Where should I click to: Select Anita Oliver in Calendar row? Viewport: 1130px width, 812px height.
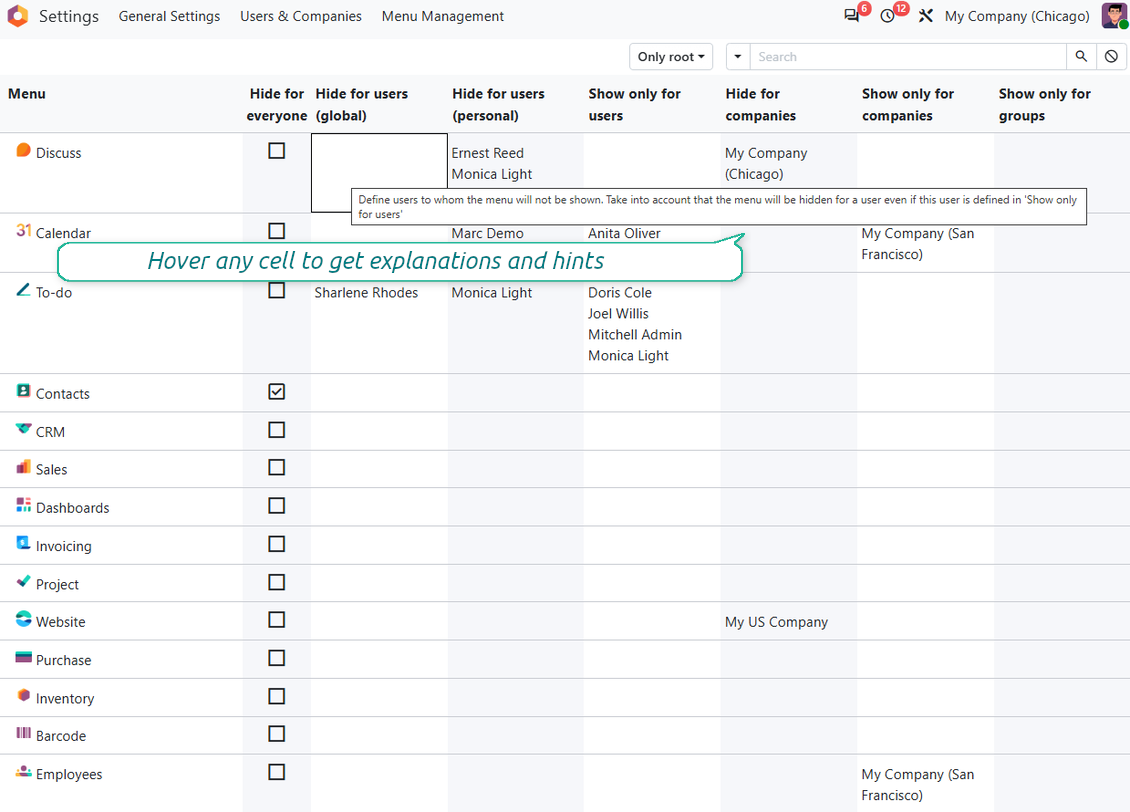point(624,233)
